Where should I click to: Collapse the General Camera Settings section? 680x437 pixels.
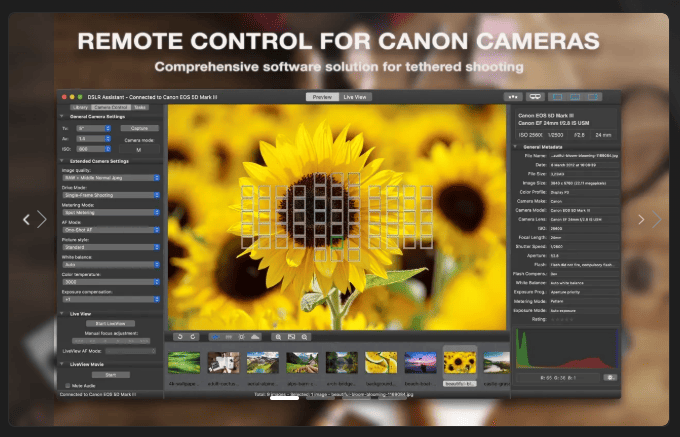pyautogui.click(x=62, y=116)
